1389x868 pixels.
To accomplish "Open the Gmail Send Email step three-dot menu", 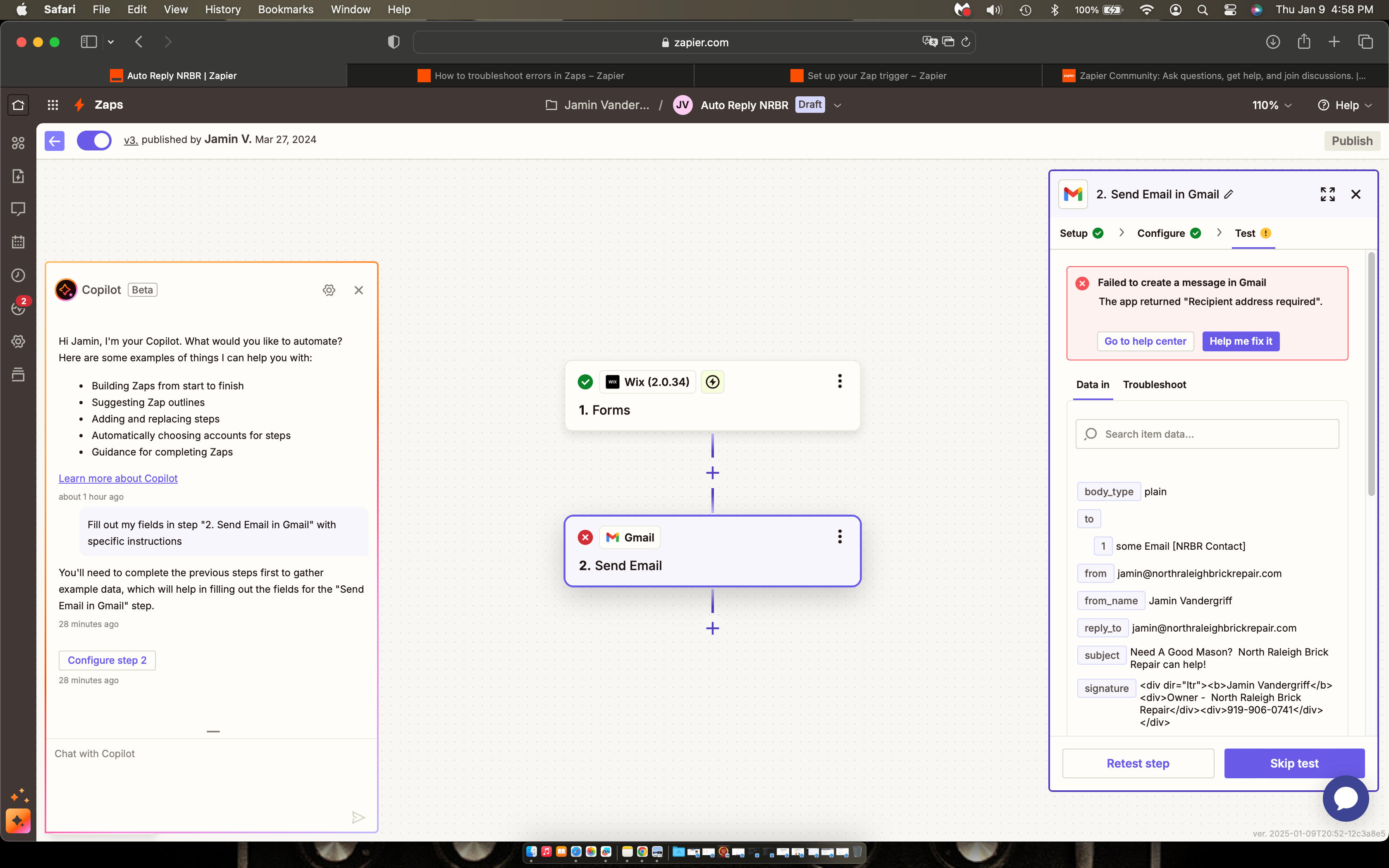I will [840, 537].
